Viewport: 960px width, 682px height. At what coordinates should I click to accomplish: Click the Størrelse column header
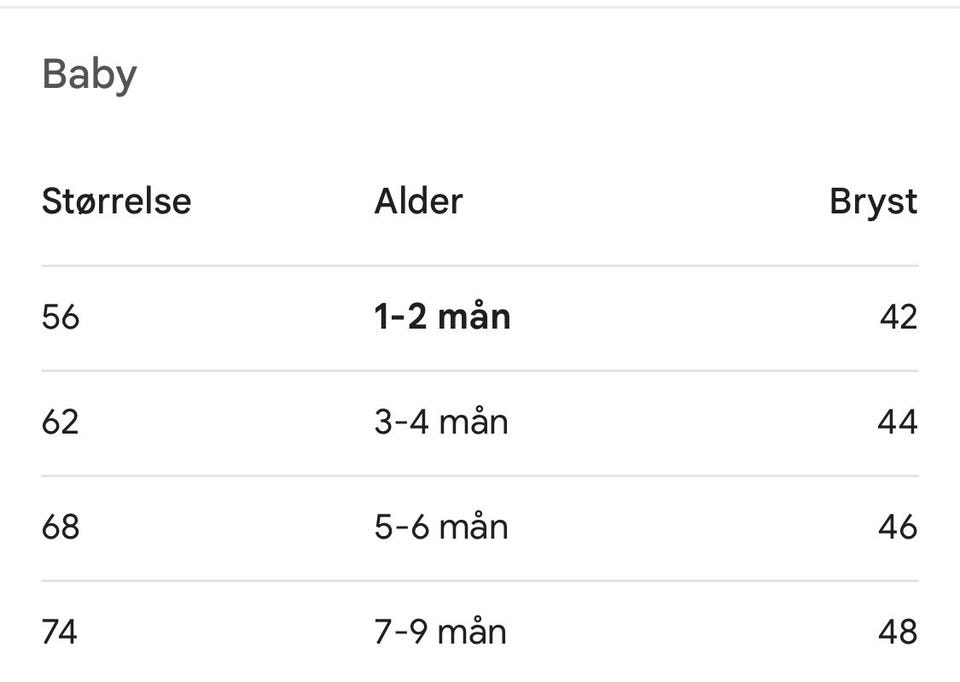(x=116, y=201)
